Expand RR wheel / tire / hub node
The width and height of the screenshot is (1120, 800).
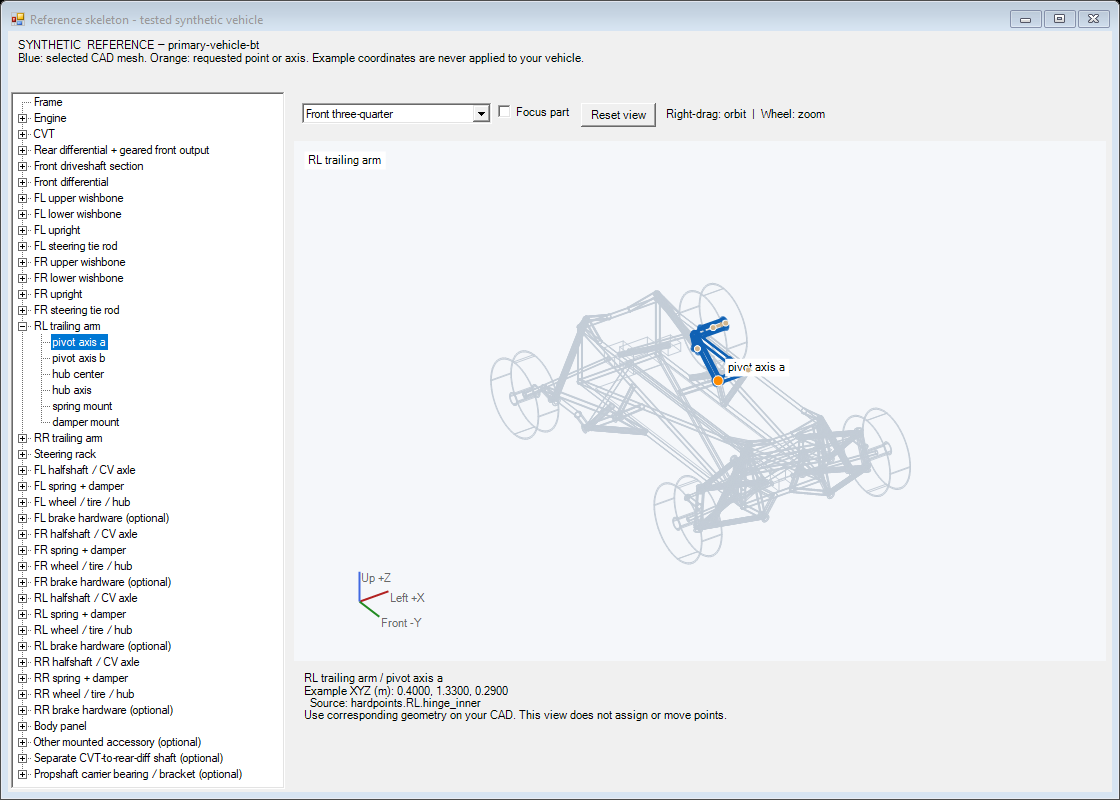(x=23, y=694)
